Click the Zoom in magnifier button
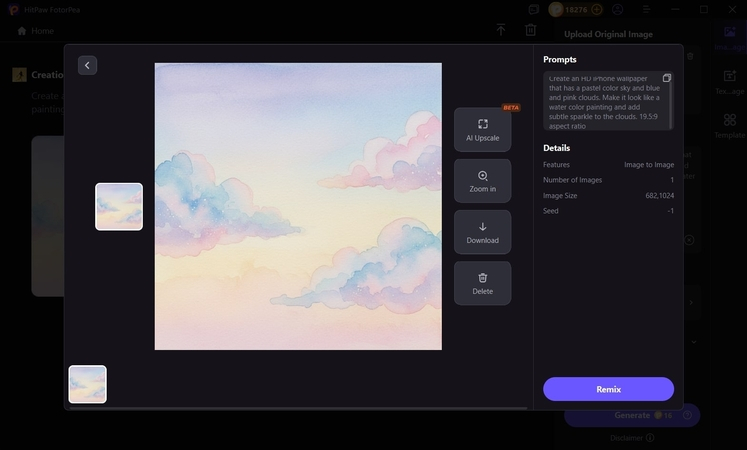 click(x=482, y=181)
